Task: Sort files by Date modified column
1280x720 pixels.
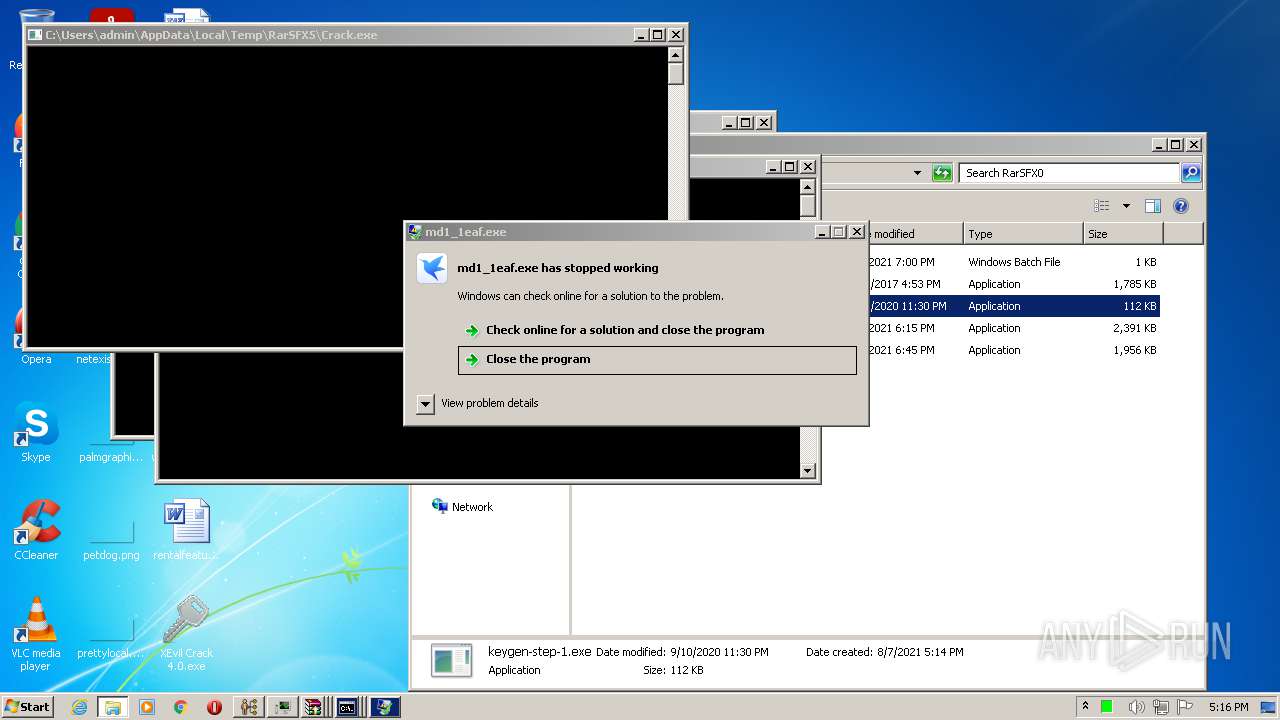Action: coord(915,234)
